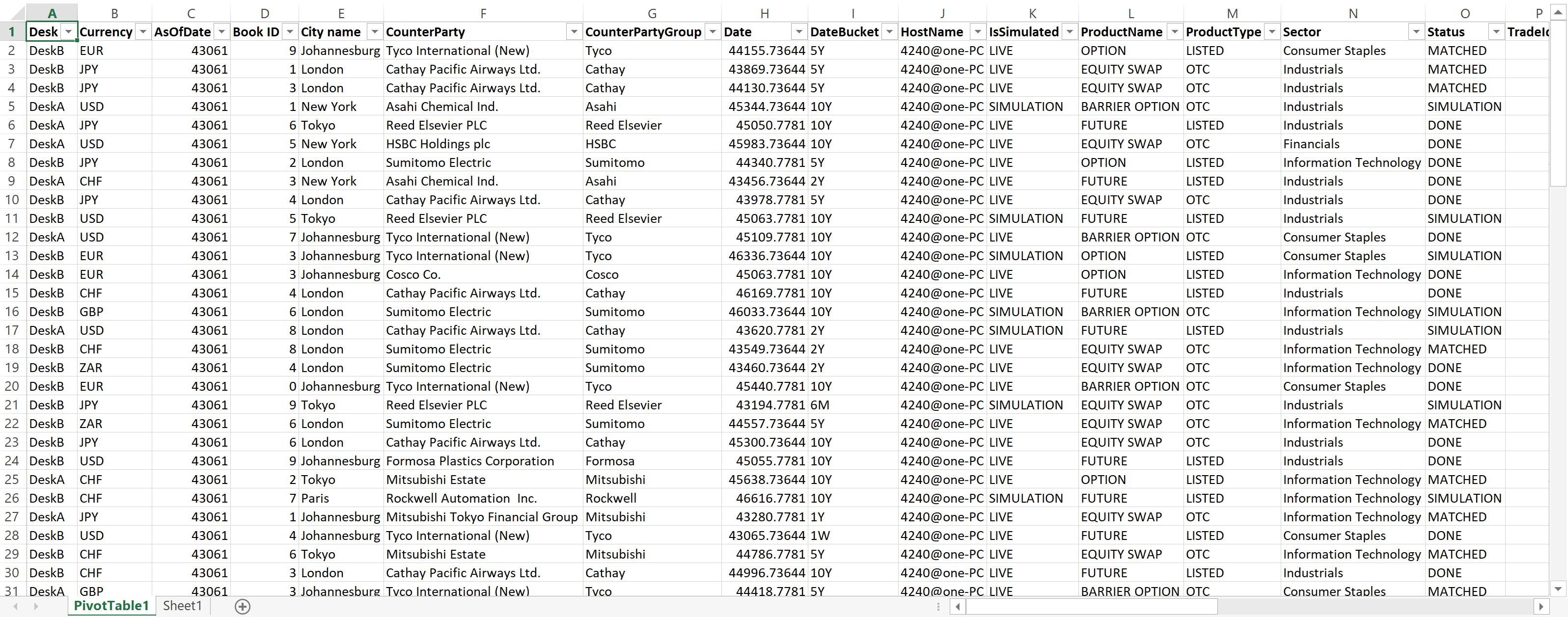Switch to the Sheet1 tab
Screen dimensions: 1568x617
click(x=182, y=605)
